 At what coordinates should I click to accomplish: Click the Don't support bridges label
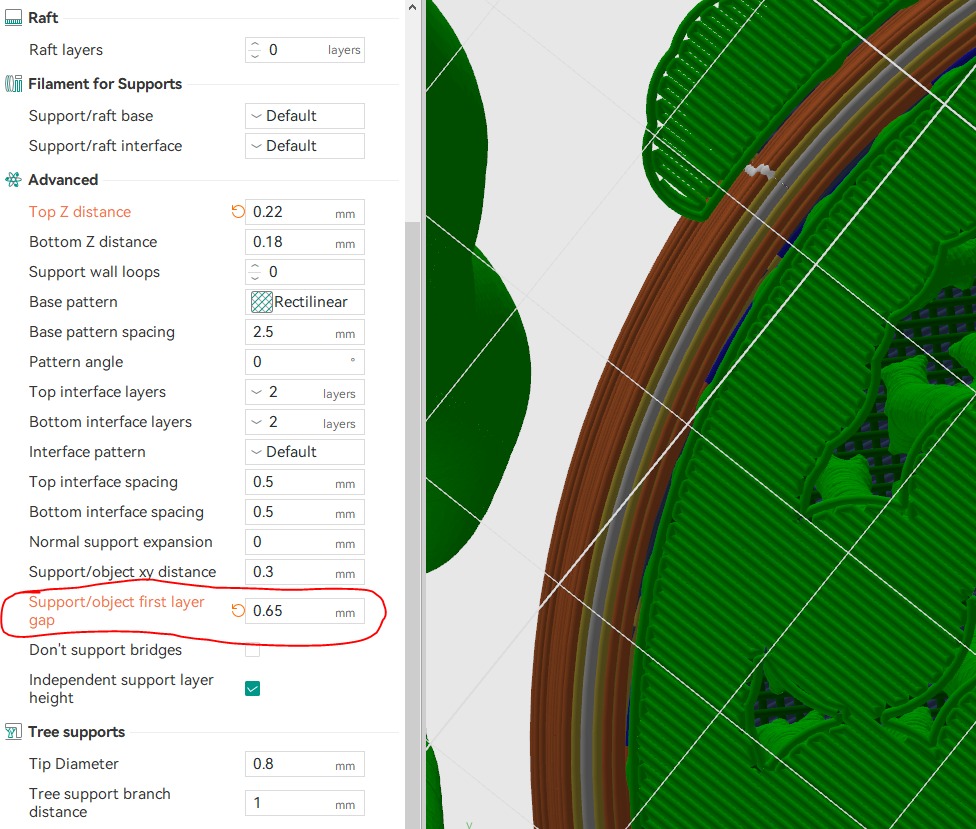[105, 650]
